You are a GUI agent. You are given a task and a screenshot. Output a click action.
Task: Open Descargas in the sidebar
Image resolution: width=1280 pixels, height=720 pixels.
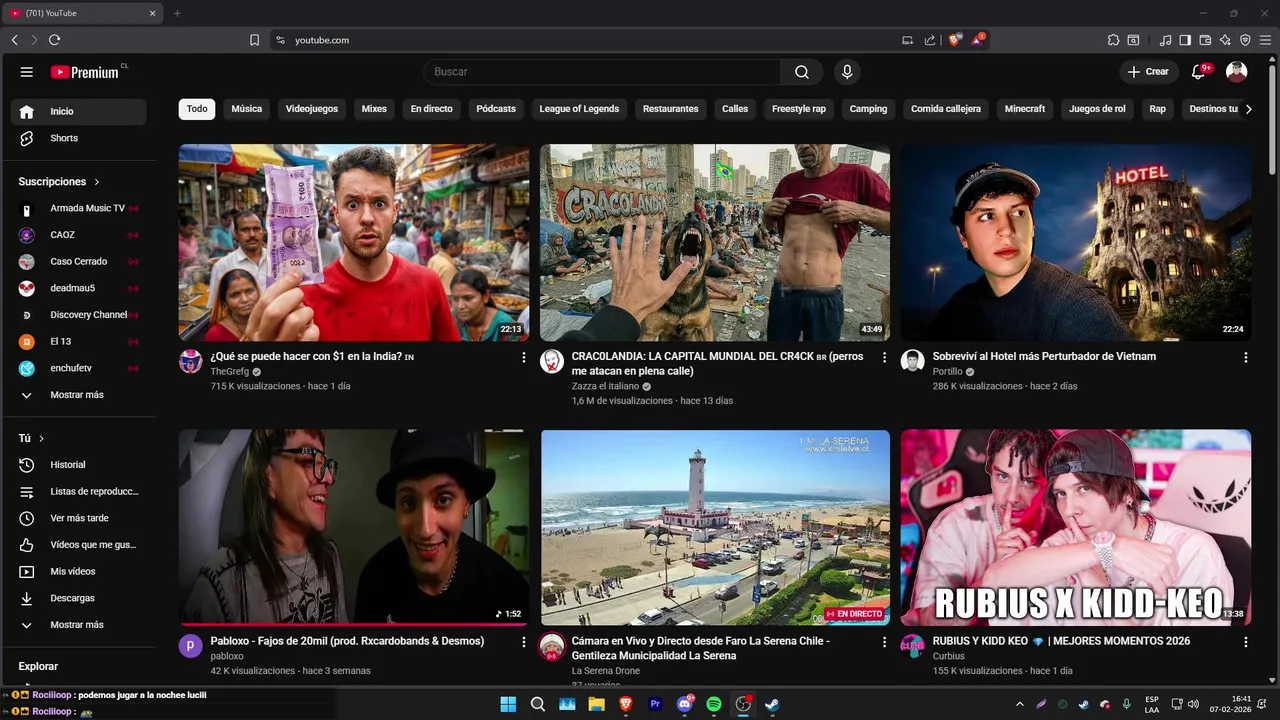point(78,598)
